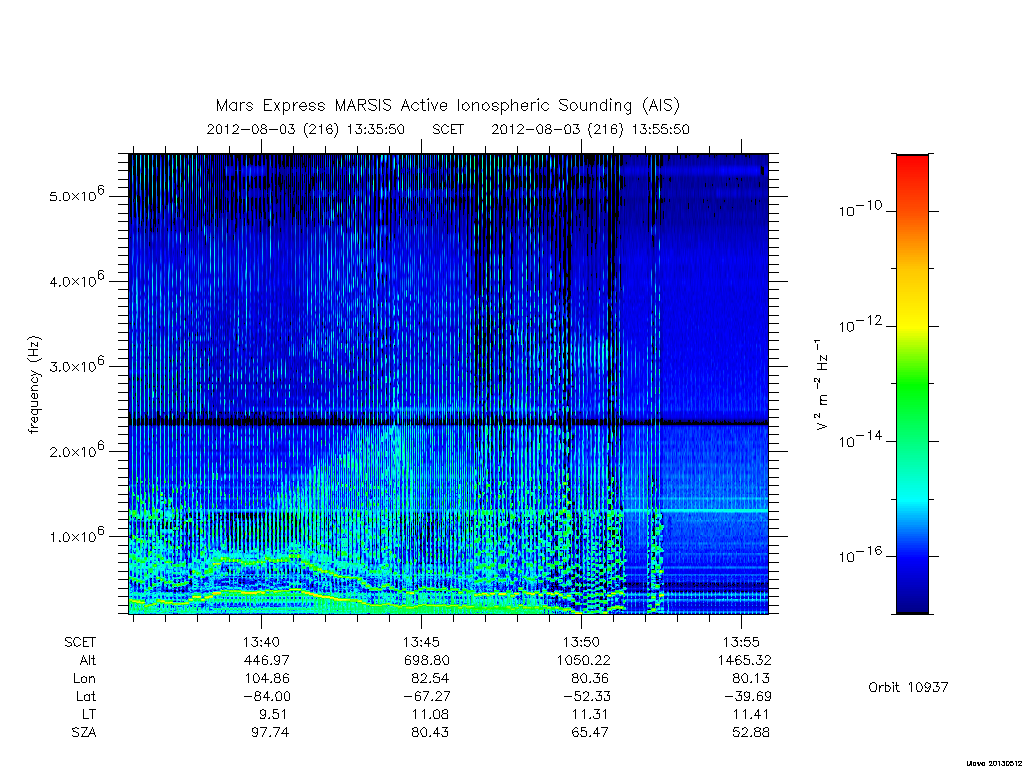Click the SZA value 80.43
1024x768 pixels.
430,733
